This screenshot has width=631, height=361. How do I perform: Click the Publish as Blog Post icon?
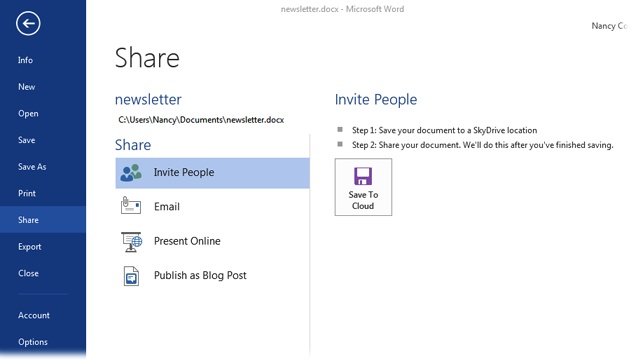(x=131, y=276)
